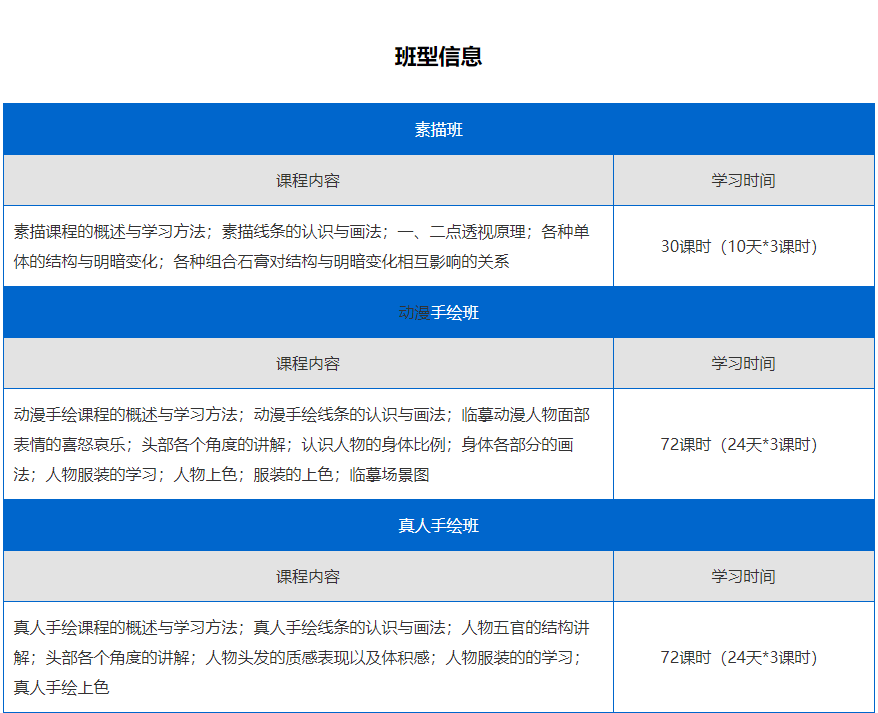This screenshot has width=878, height=713.
Task: Click the 学习时间 header under 素描班
Action: coord(743,180)
